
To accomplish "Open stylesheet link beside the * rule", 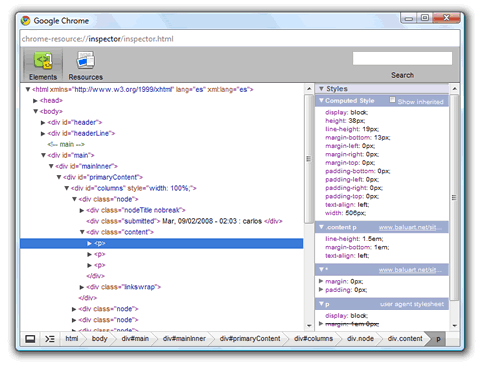I will click(410, 270).
